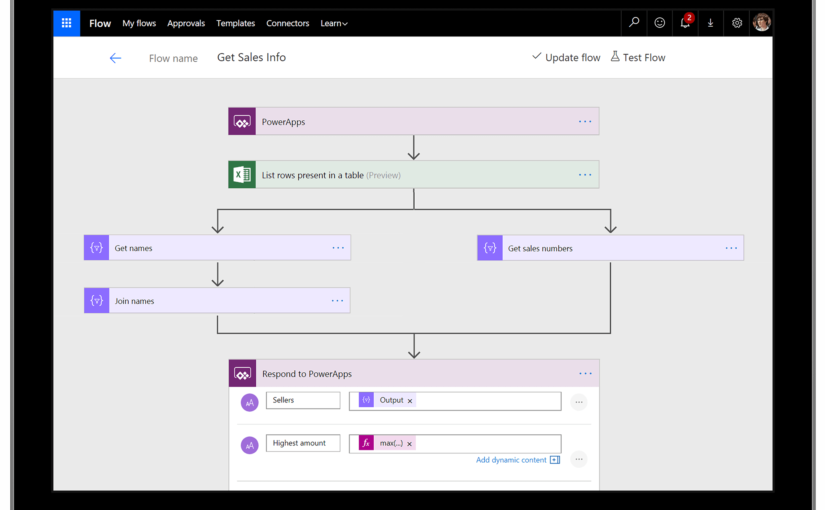Click Highest amount value field with max
The height and width of the screenshot is (510, 825).
(455, 444)
